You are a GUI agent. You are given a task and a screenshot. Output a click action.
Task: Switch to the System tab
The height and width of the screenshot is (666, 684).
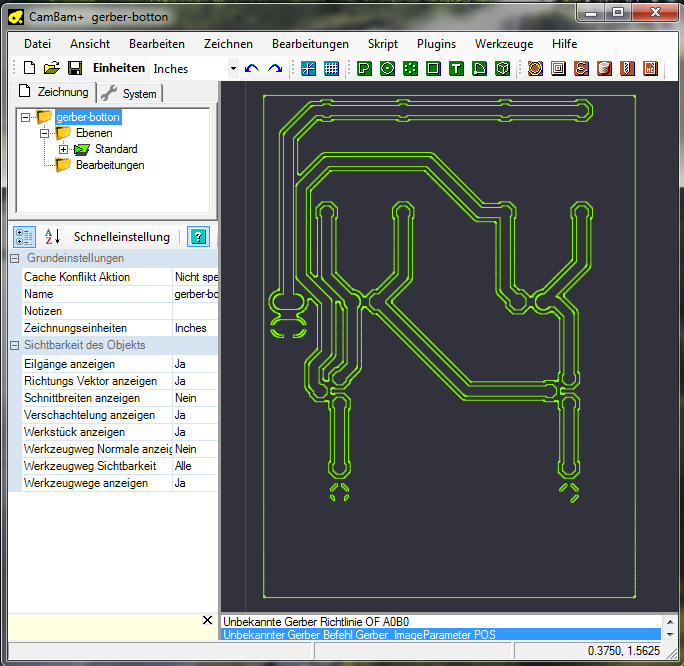click(x=129, y=93)
